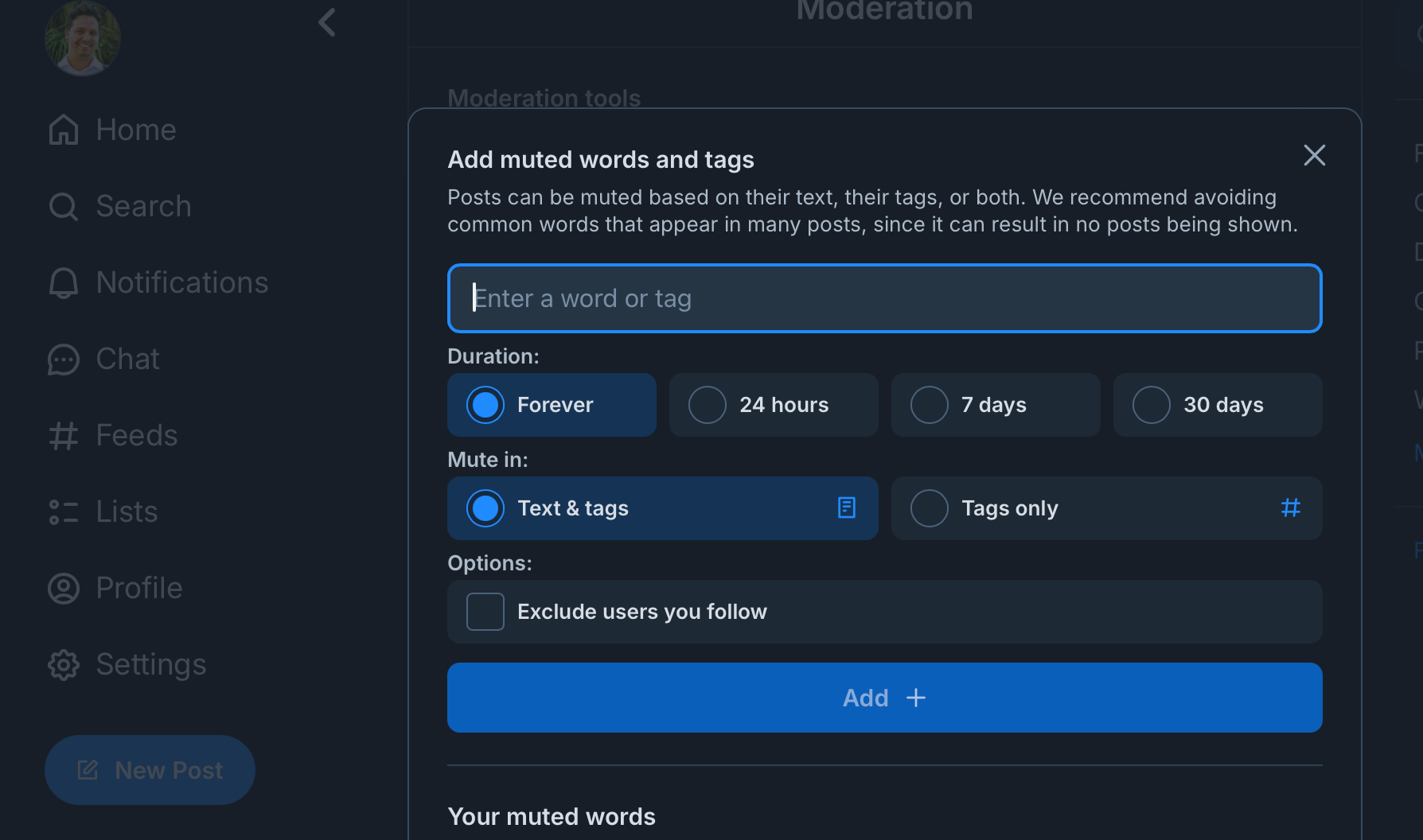Select the Search icon

point(143,206)
